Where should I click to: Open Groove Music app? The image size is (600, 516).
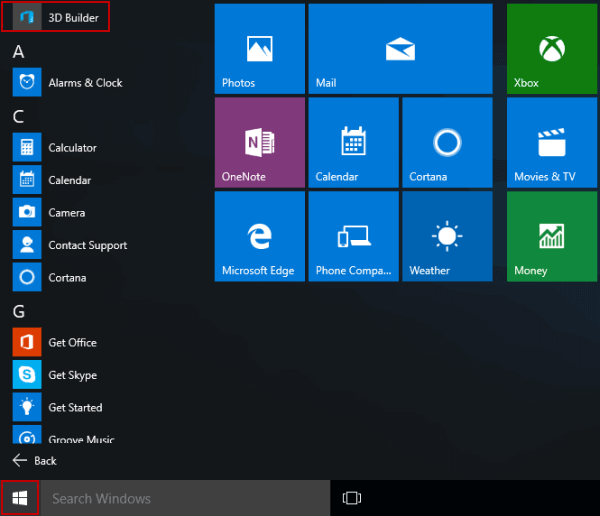64,434
